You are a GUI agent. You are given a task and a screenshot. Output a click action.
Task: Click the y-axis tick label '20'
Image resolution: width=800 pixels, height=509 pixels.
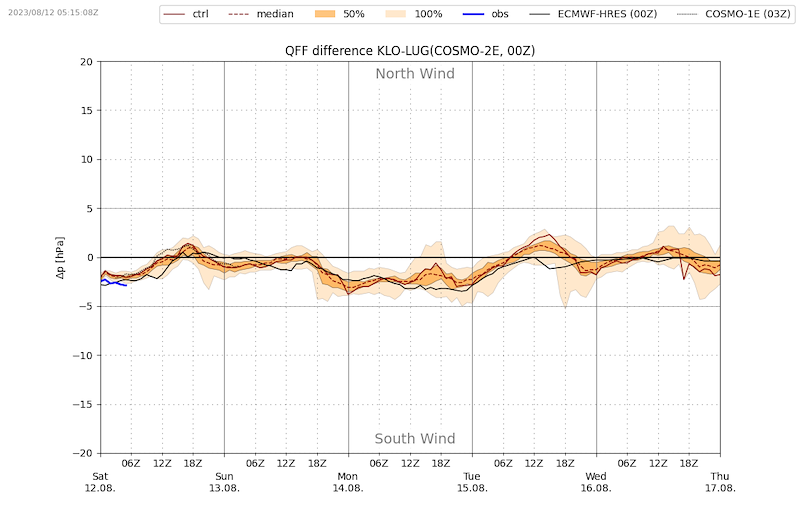(87, 62)
